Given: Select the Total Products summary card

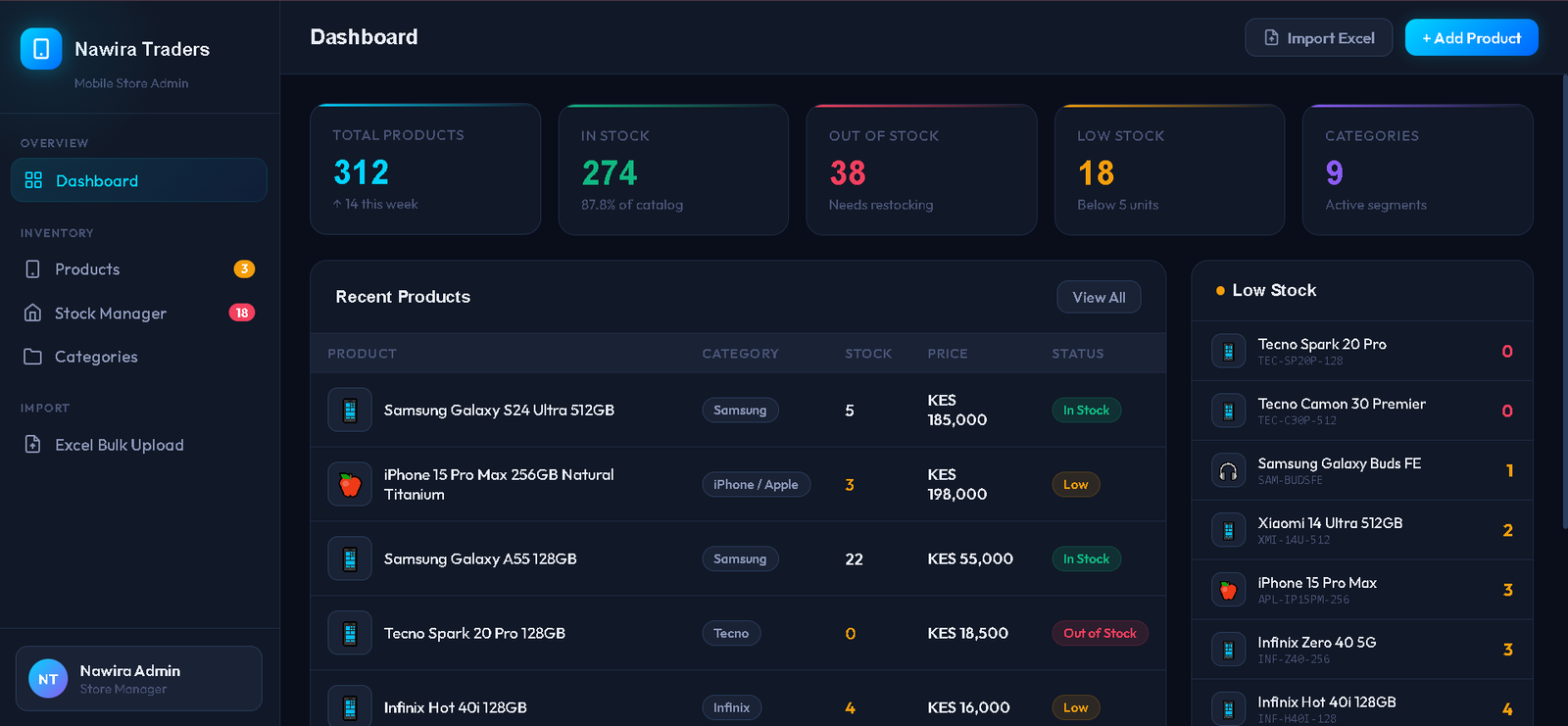Looking at the screenshot, I should click(x=425, y=169).
